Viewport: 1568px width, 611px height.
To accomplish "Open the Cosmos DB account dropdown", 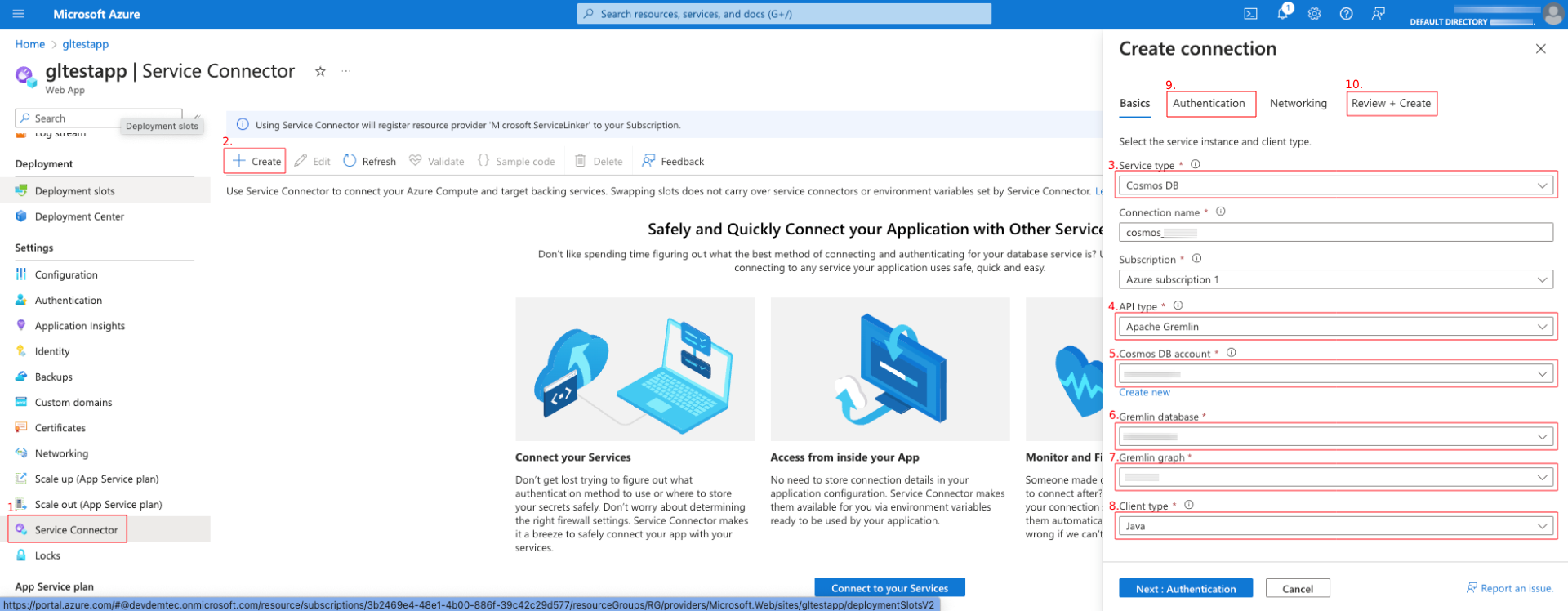I will (x=1335, y=374).
